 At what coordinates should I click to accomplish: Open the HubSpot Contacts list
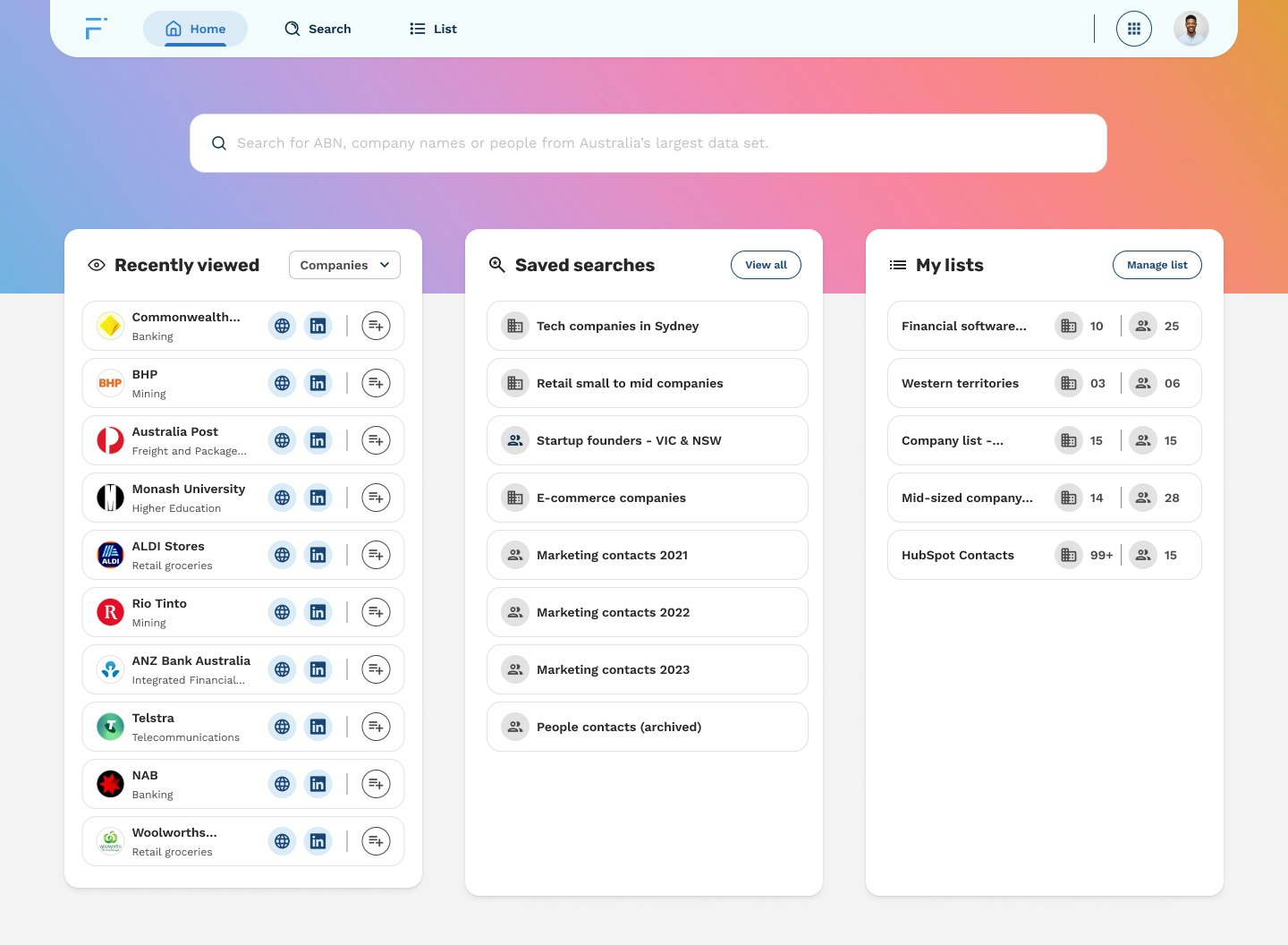click(1045, 555)
